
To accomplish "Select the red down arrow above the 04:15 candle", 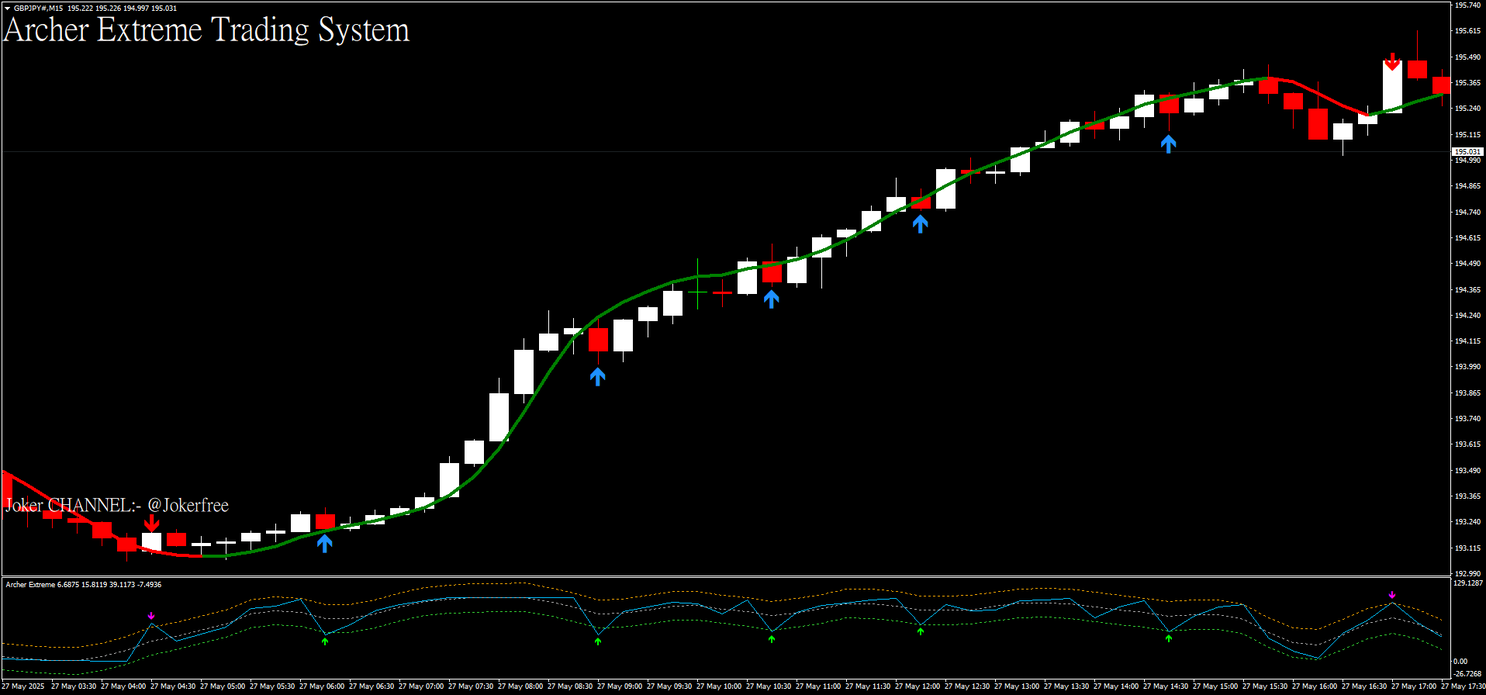I will click(151, 523).
